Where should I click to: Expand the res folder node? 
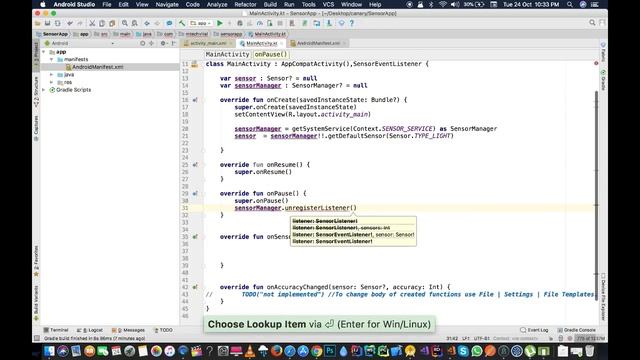(51, 82)
